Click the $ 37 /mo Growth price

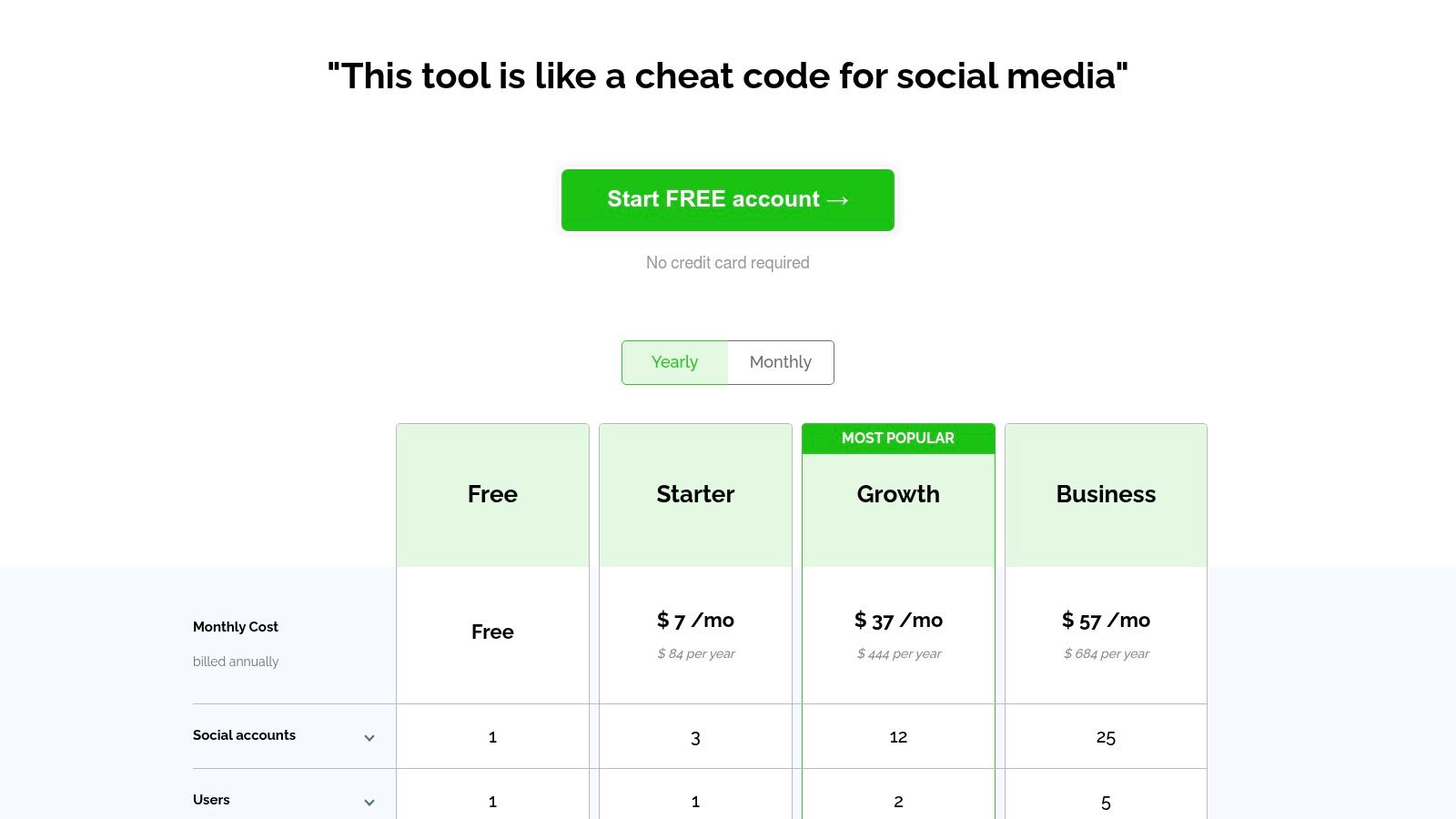tap(898, 621)
